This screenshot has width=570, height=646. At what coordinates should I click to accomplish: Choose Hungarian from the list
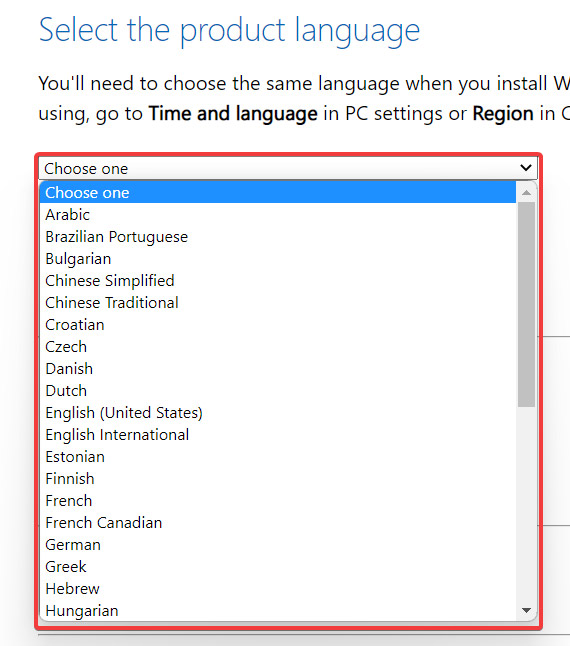278,611
